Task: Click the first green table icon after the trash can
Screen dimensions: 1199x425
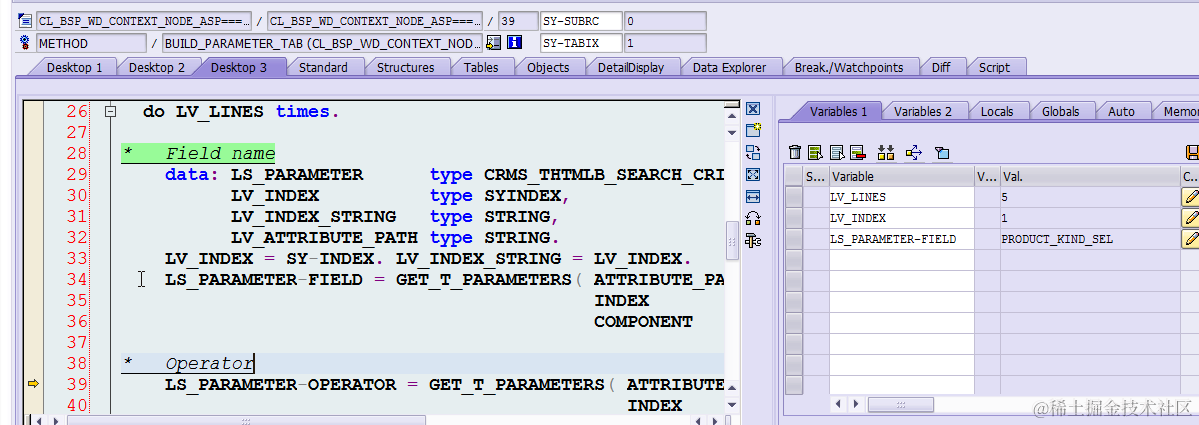Action: coord(815,153)
